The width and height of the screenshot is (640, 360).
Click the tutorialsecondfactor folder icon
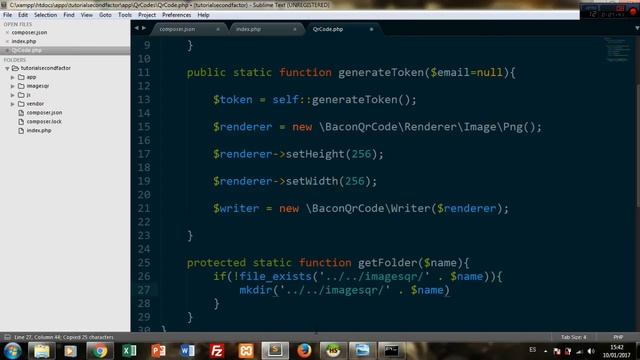click(x=16, y=68)
